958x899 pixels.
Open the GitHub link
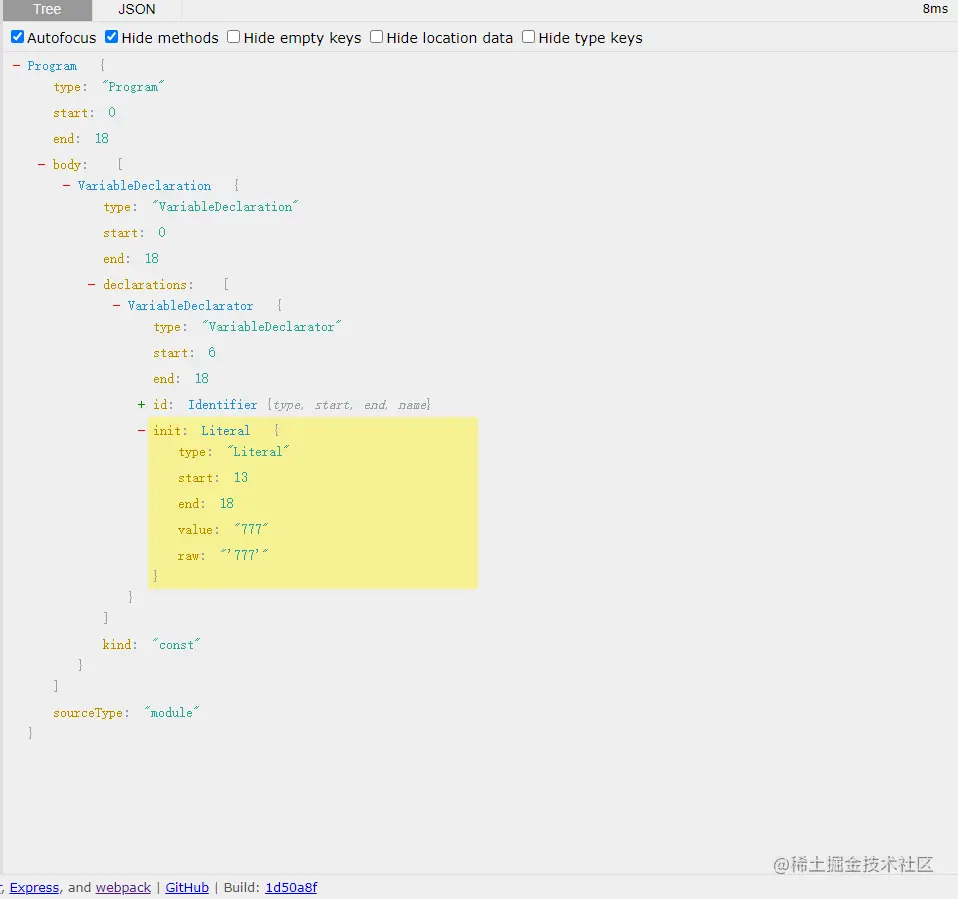[187, 887]
